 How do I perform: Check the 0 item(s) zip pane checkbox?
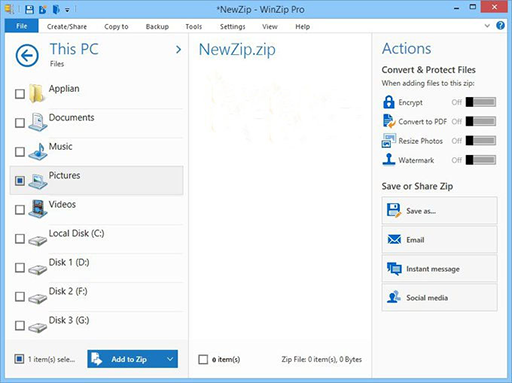coord(203,359)
